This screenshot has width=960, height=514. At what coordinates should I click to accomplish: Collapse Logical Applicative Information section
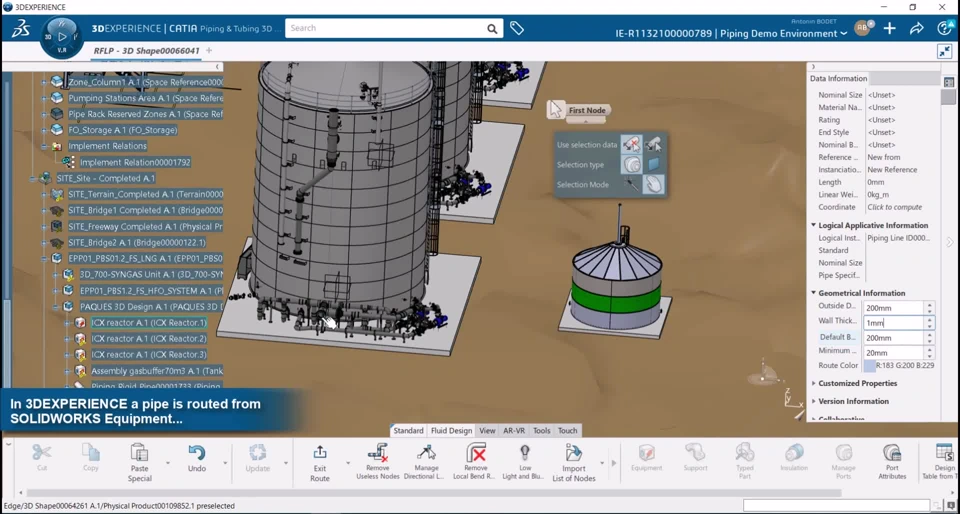pos(814,225)
